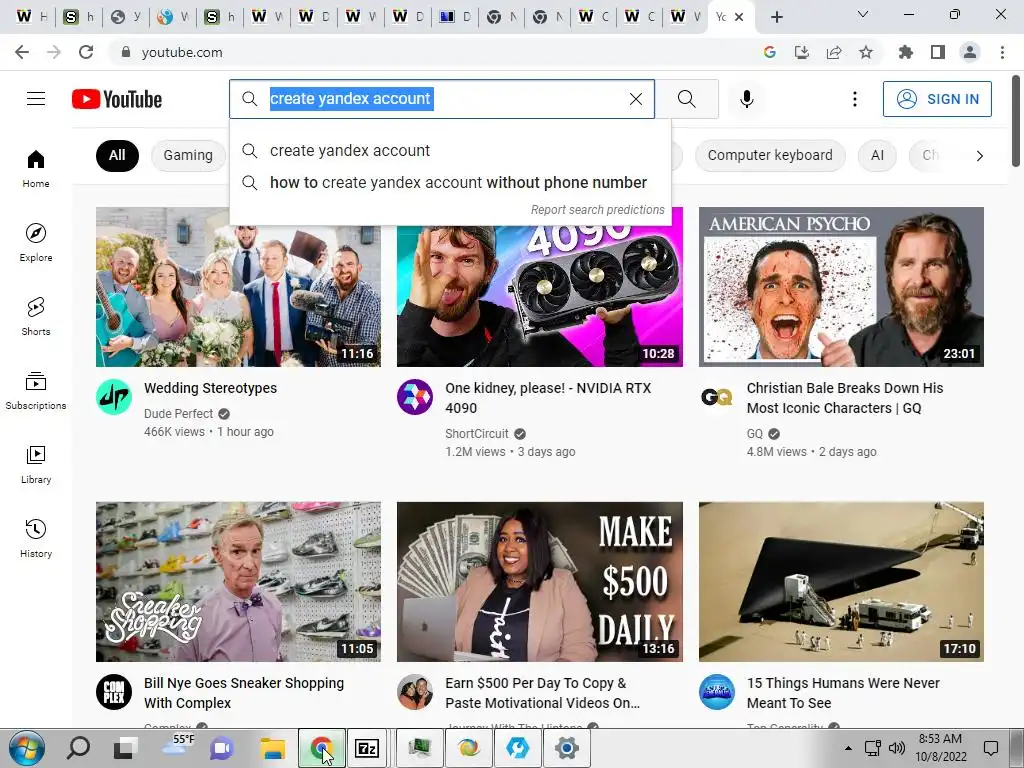Click 'One kidney, please!' video title

[548, 398]
